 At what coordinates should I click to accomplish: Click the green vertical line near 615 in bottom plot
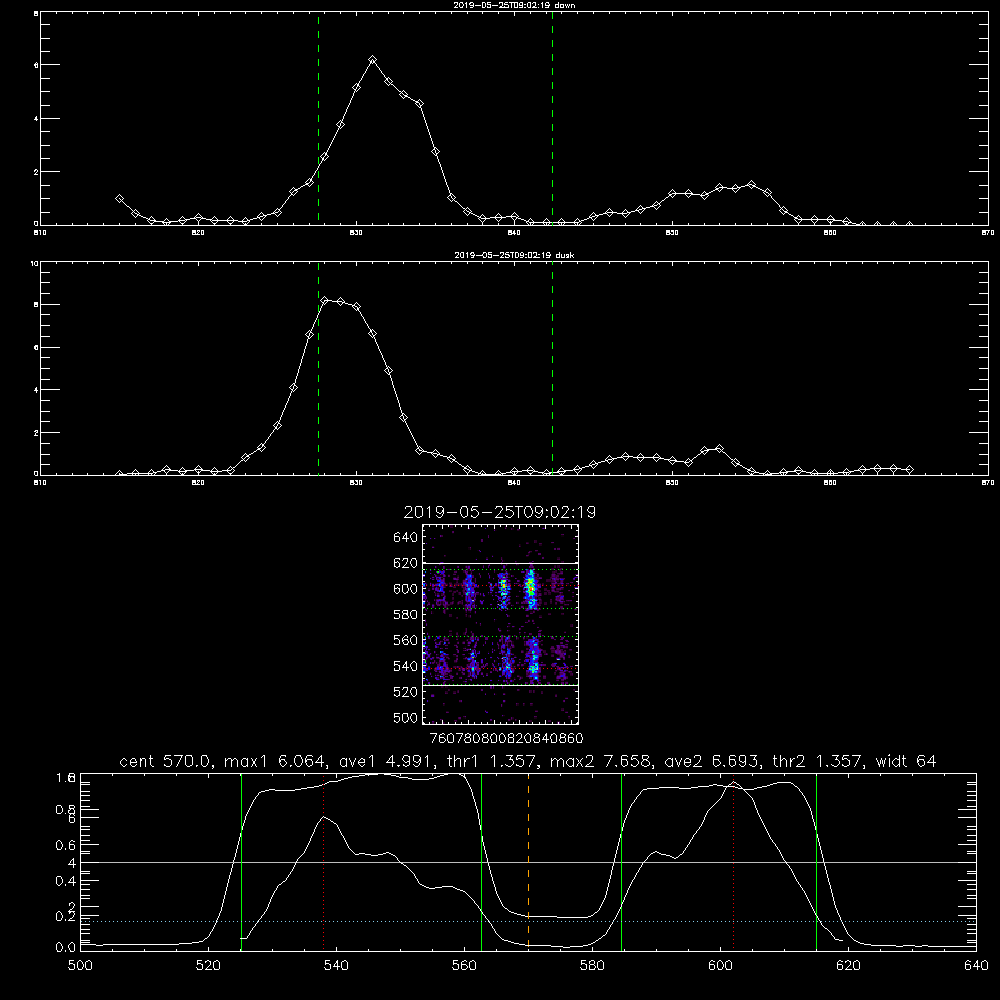[x=816, y=862]
